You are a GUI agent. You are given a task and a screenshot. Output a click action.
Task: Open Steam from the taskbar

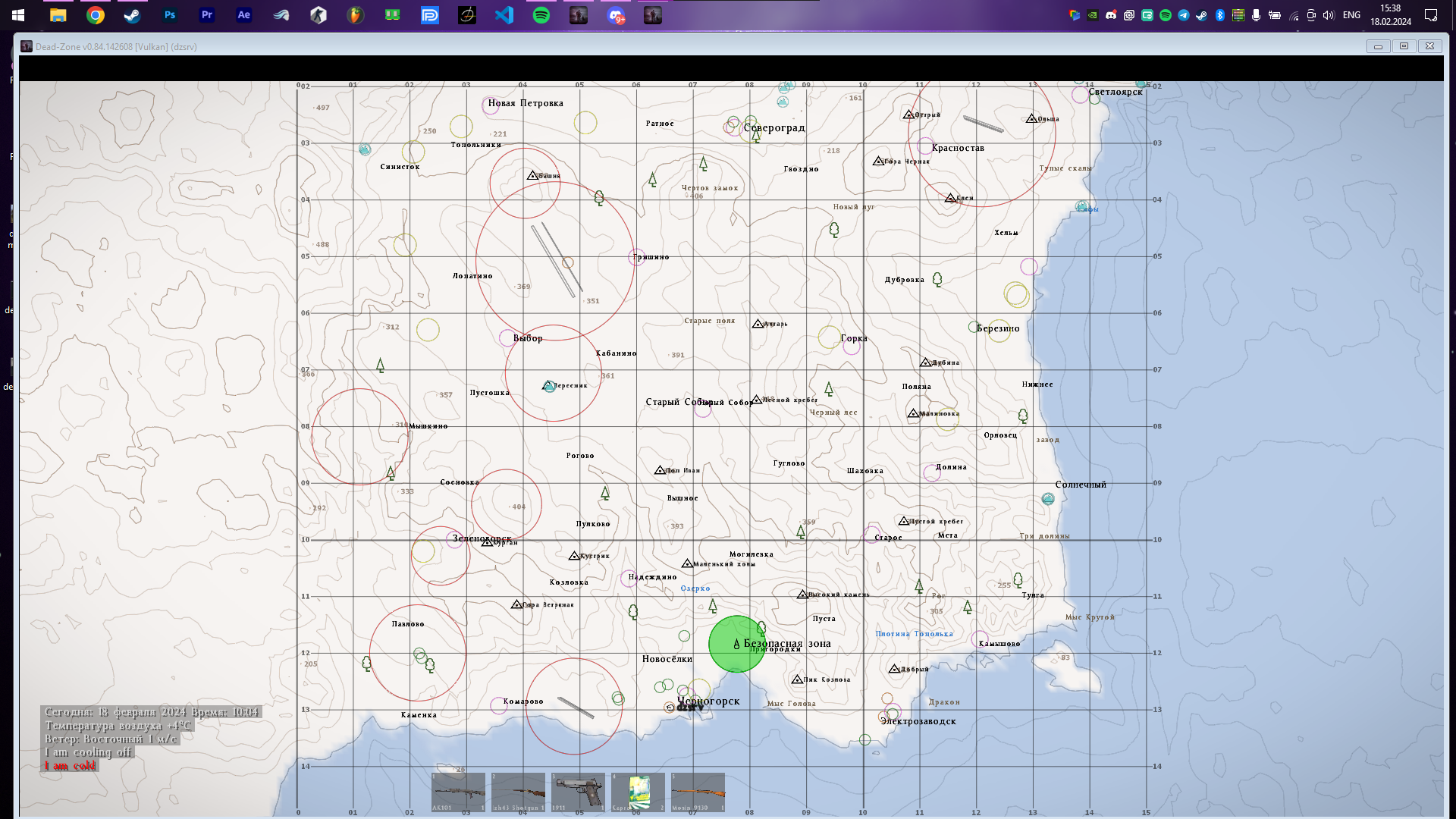point(132,15)
